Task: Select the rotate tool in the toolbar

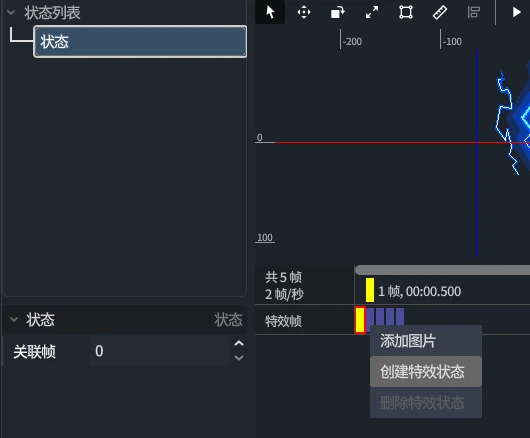Action: click(x=338, y=12)
